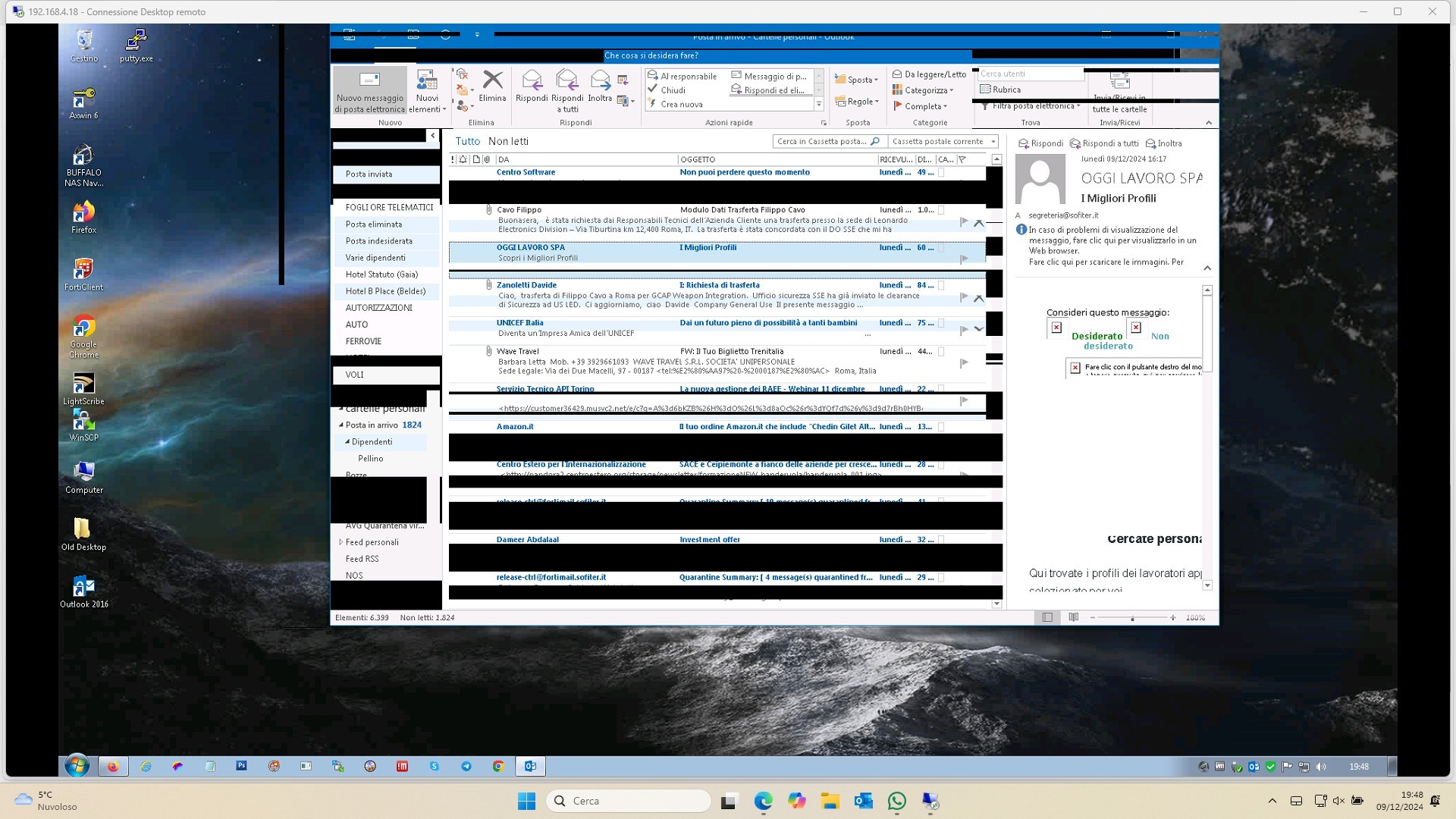Tick category box on Wave Travel email
1456x819 pixels.
coord(941,352)
